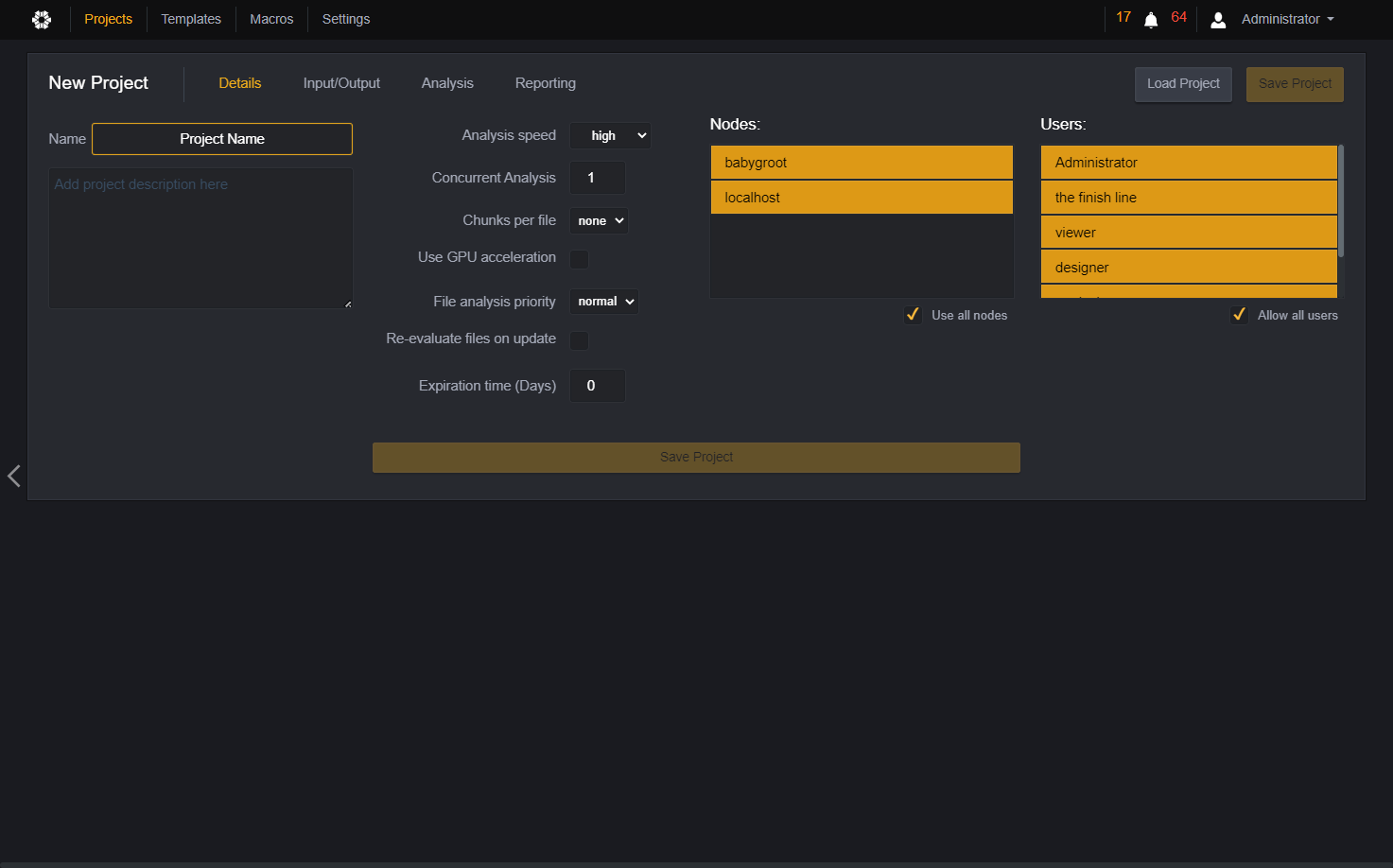Toggle Re-evaluate files on update checkbox

[580, 340]
